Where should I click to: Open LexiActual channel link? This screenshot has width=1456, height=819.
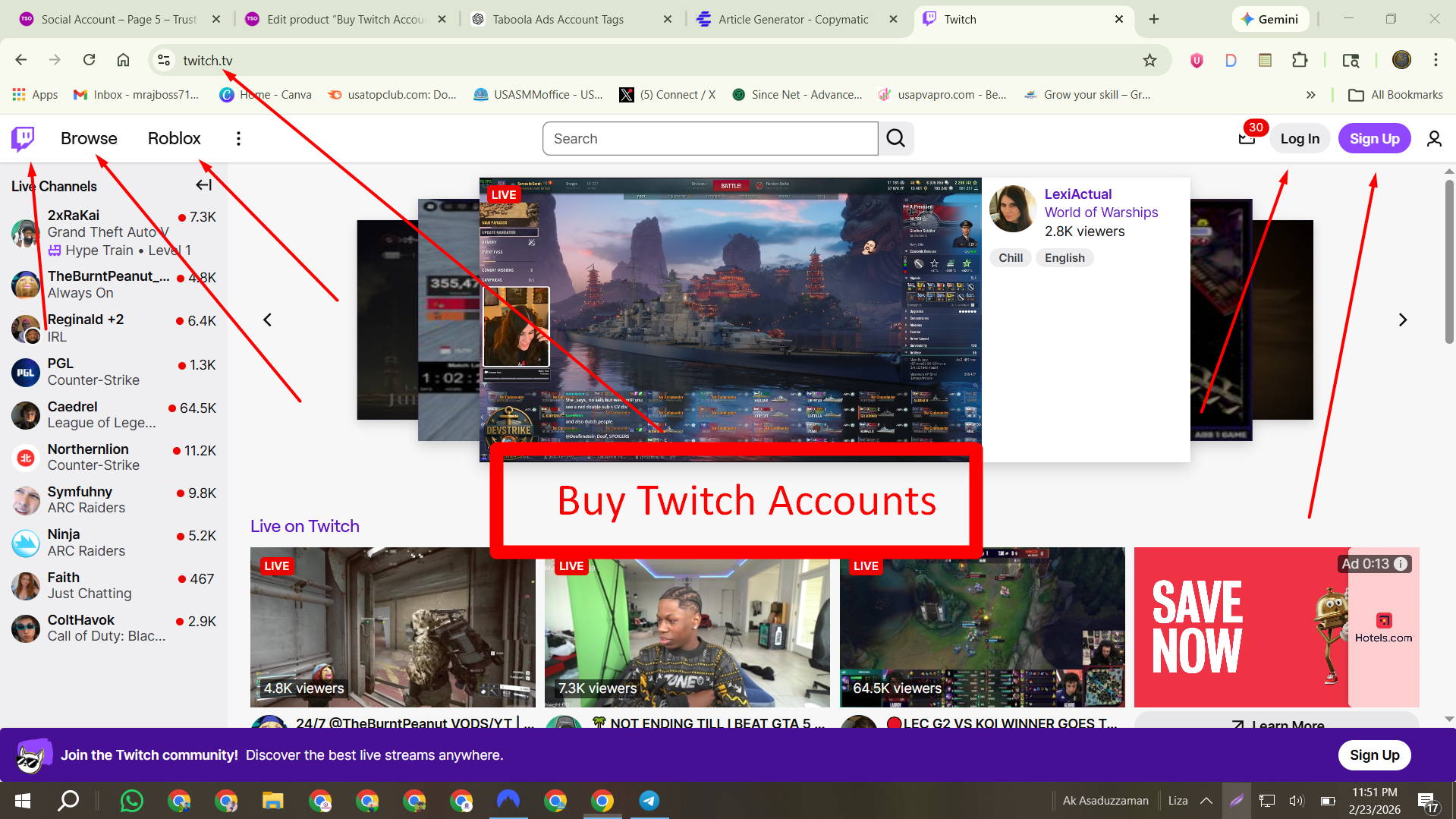pyautogui.click(x=1077, y=194)
